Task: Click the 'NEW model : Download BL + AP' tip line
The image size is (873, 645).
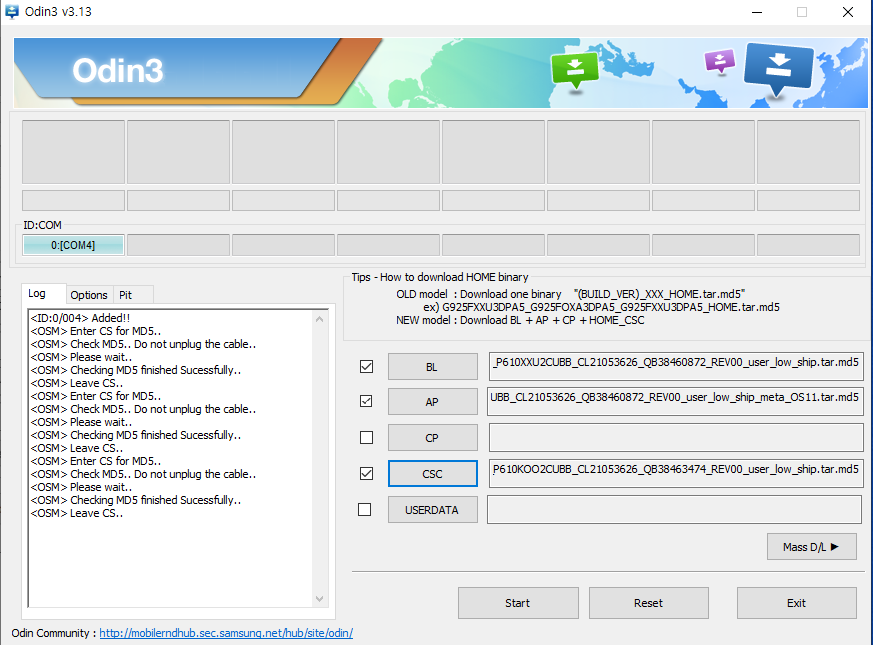Action: pos(520,320)
